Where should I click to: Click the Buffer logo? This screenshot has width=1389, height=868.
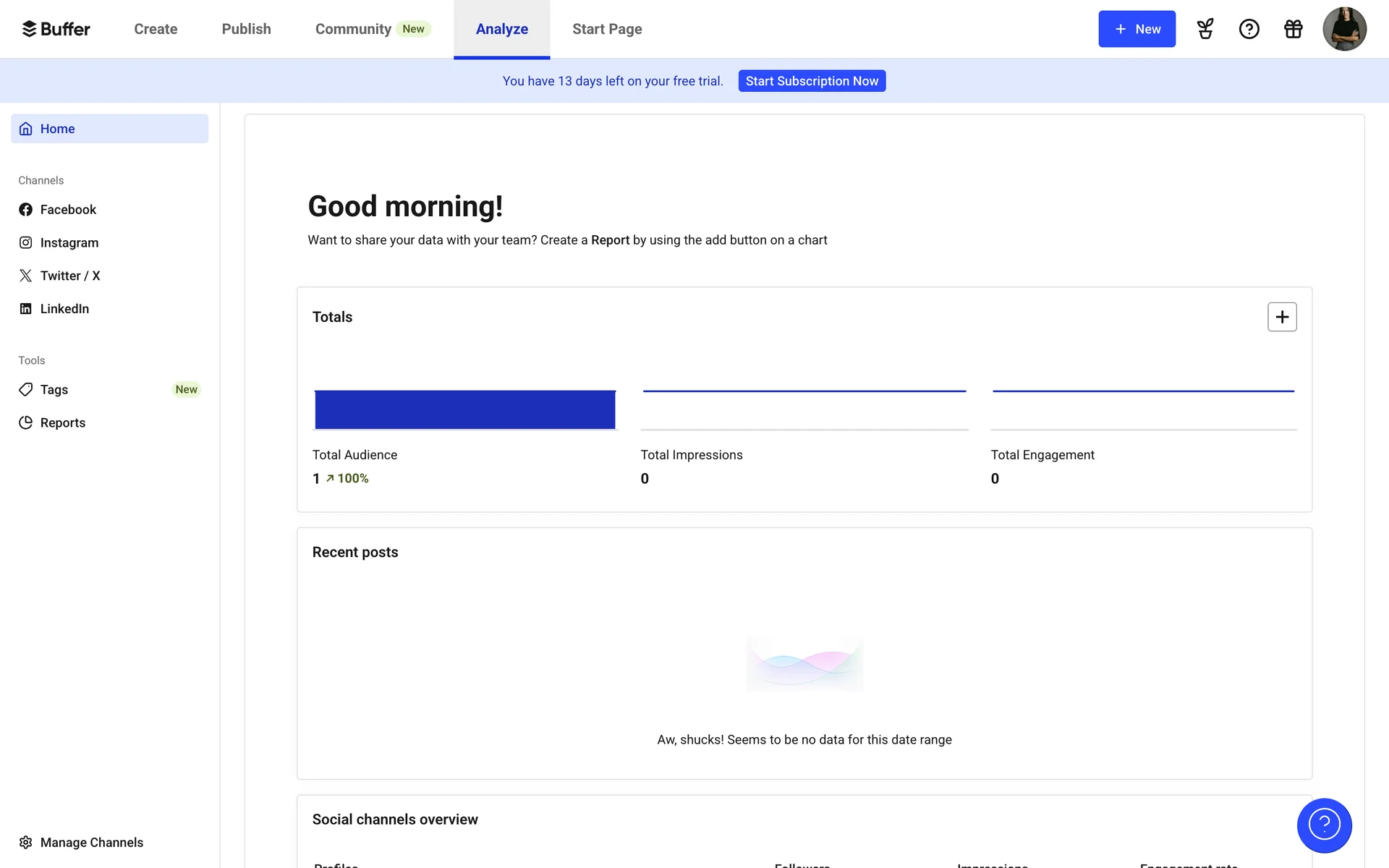click(56, 29)
